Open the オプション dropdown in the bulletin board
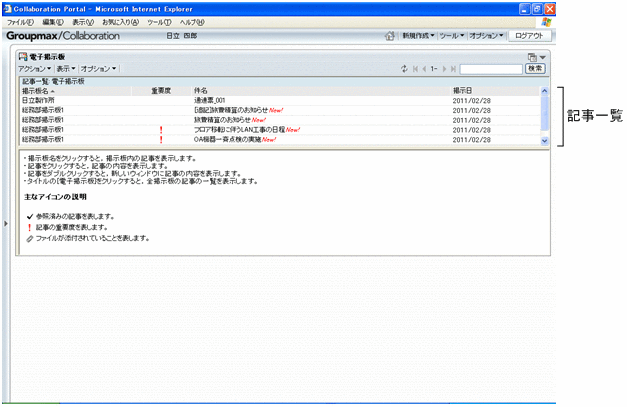The width and height of the screenshot is (627, 407). click(98, 69)
